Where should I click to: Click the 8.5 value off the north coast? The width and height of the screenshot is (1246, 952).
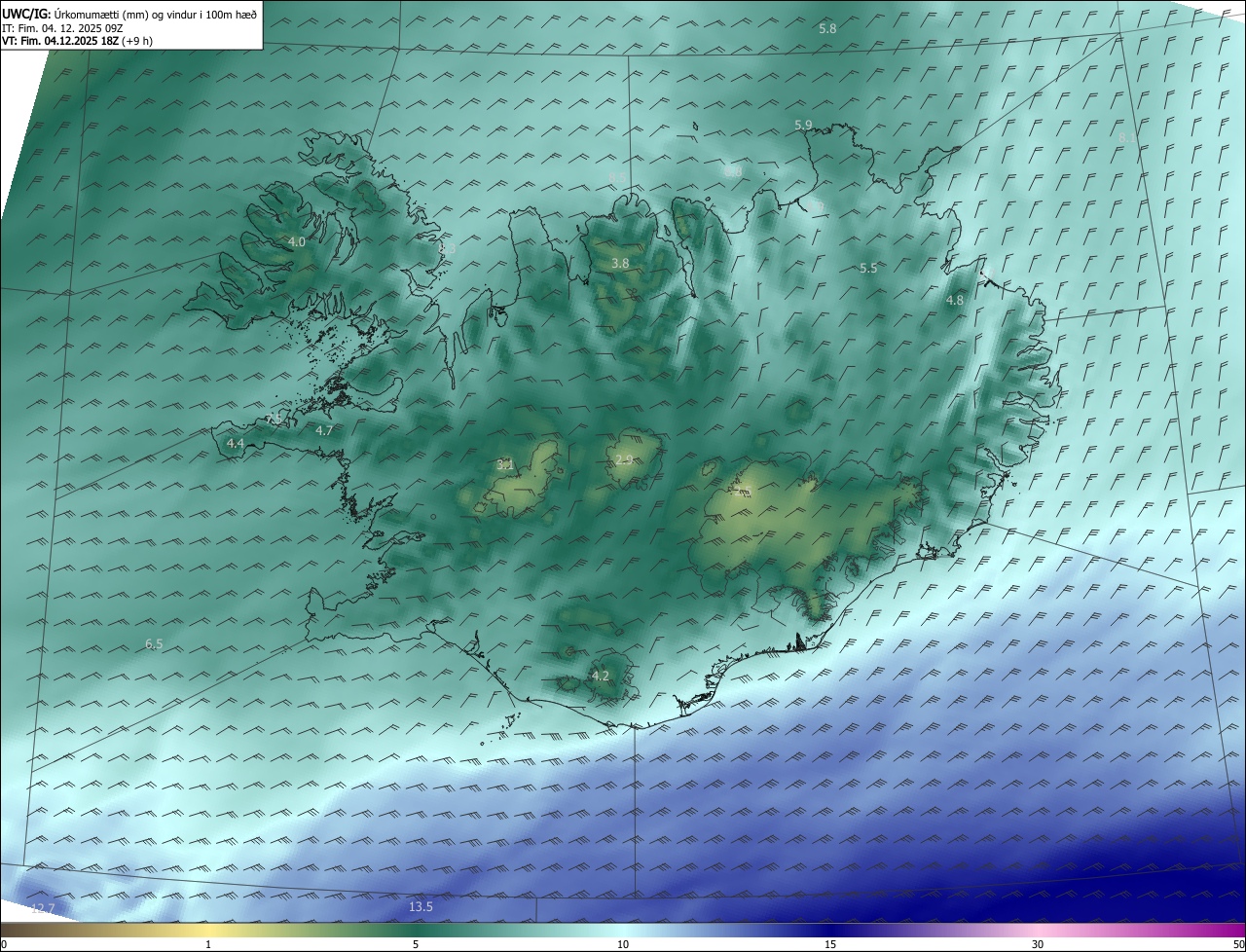[617, 177]
